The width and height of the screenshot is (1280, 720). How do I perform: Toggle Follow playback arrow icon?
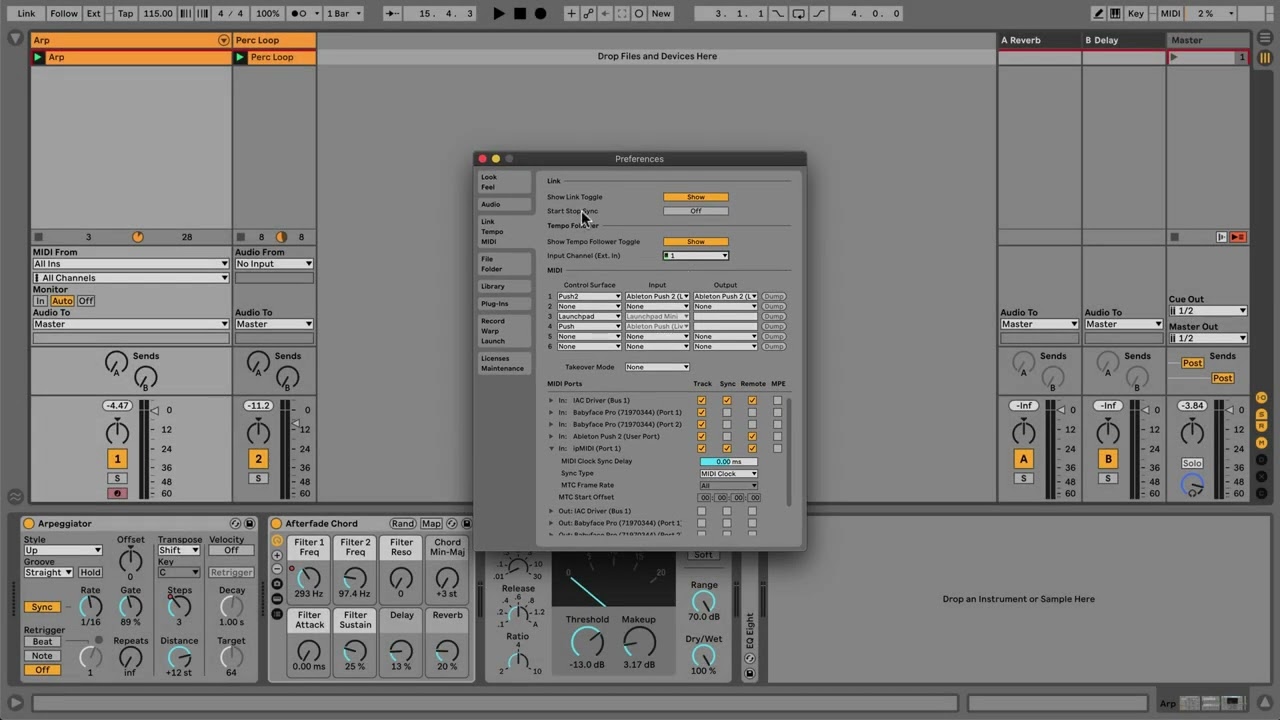click(x=393, y=13)
